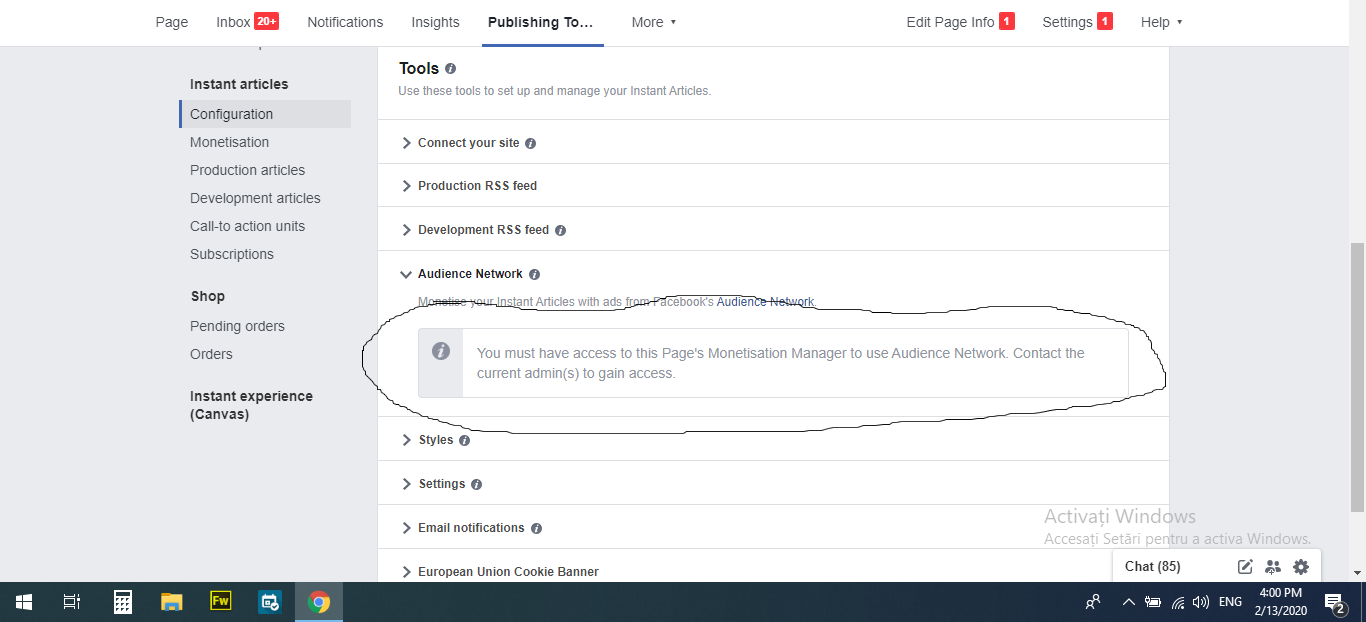The image size is (1366, 622).
Task: Open Adobe Fireworks from the taskbar
Action: click(221, 602)
